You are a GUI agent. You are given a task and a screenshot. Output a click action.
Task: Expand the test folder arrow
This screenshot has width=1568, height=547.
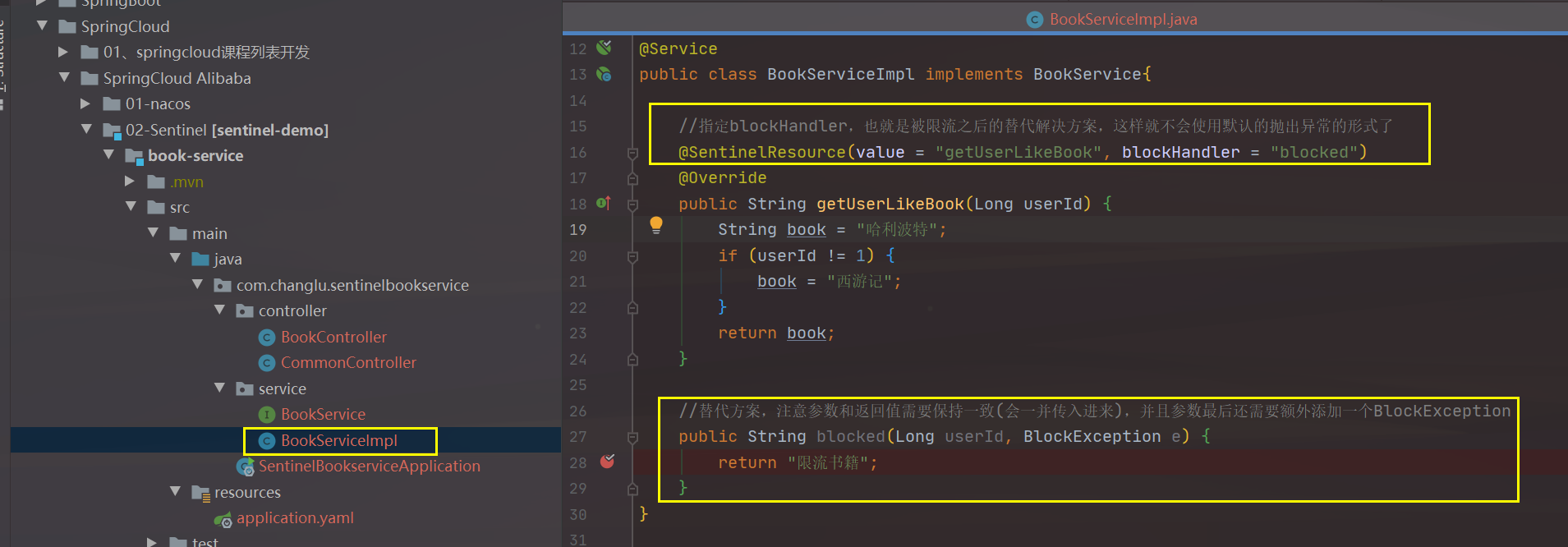coord(153,541)
